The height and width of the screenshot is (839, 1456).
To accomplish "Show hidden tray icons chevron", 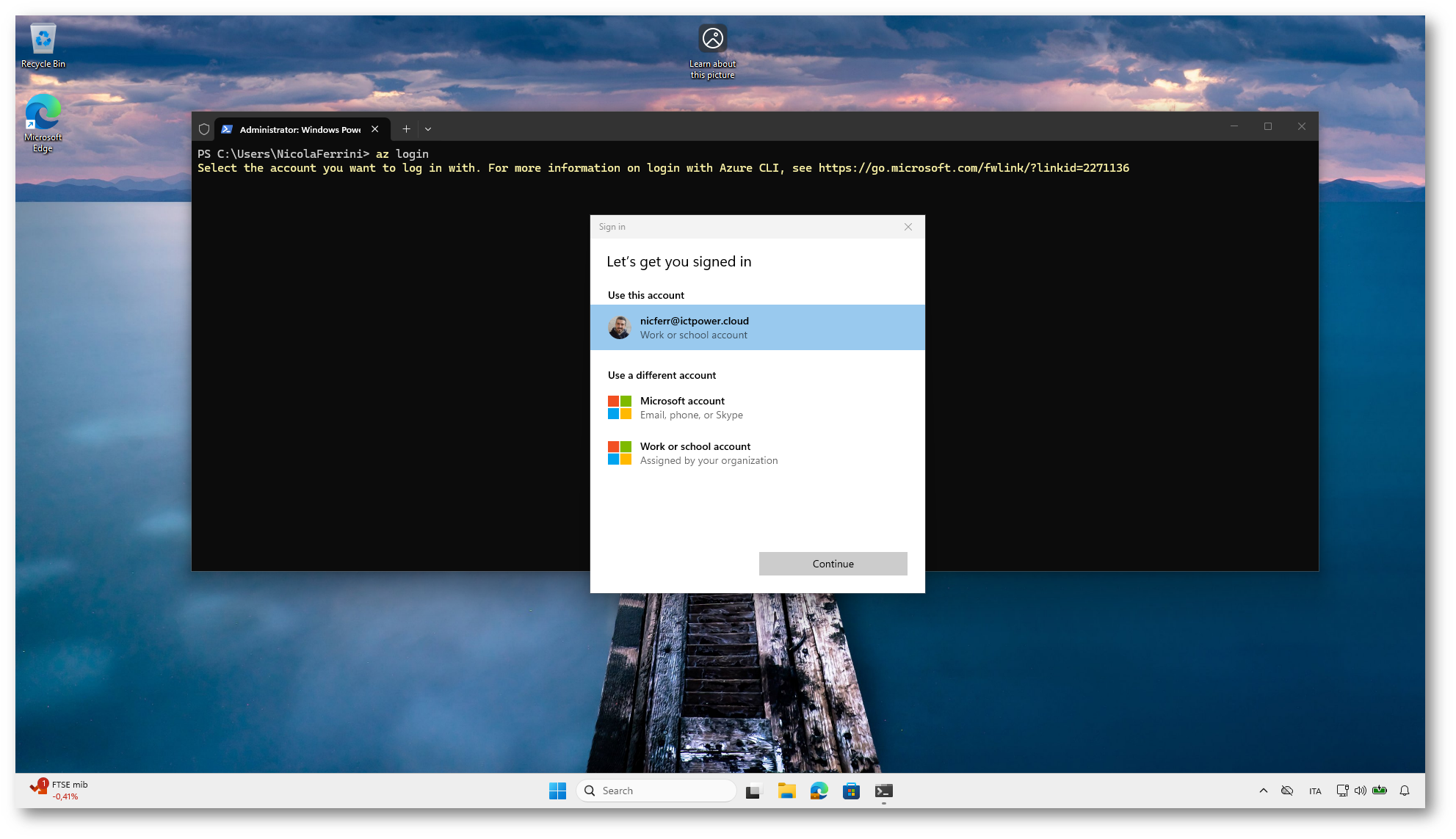I will pyautogui.click(x=1263, y=791).
